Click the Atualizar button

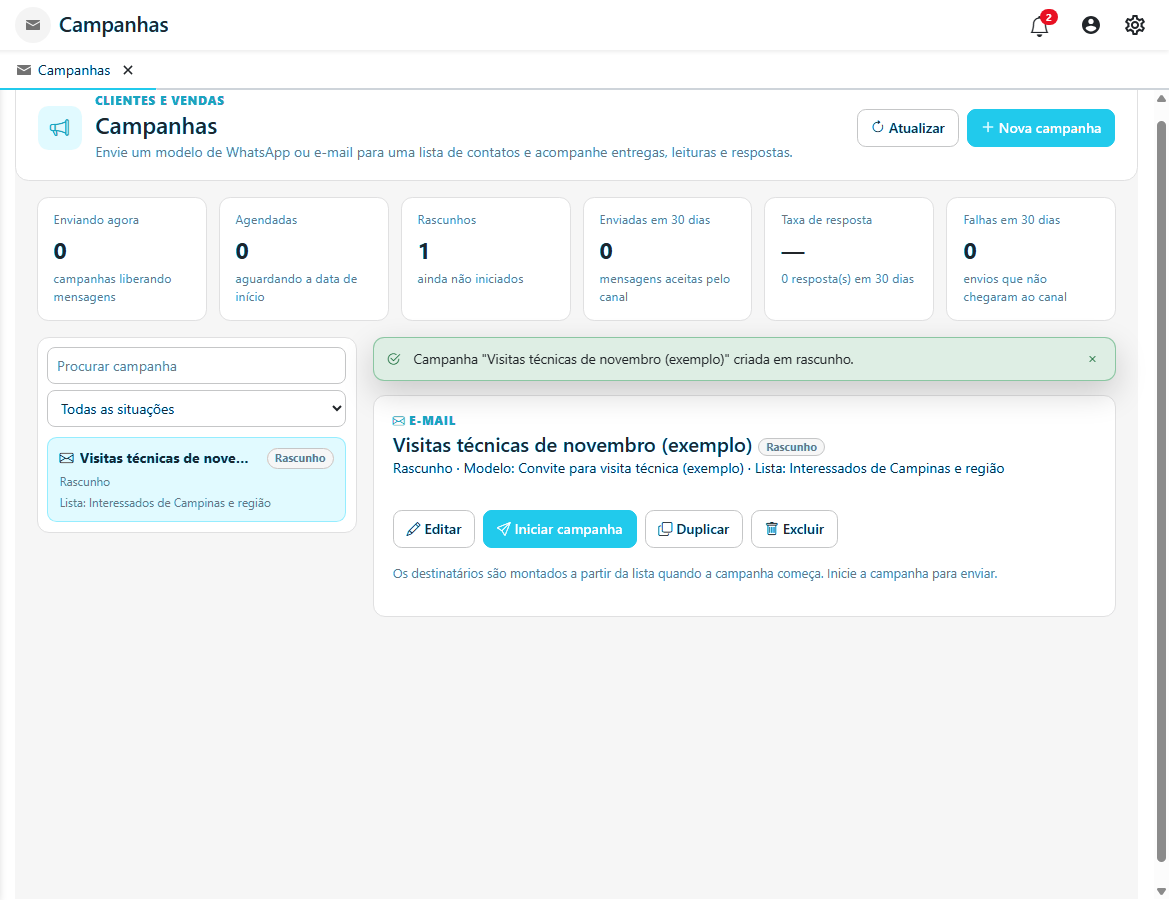pyautogui.click(x=907, y=128)
